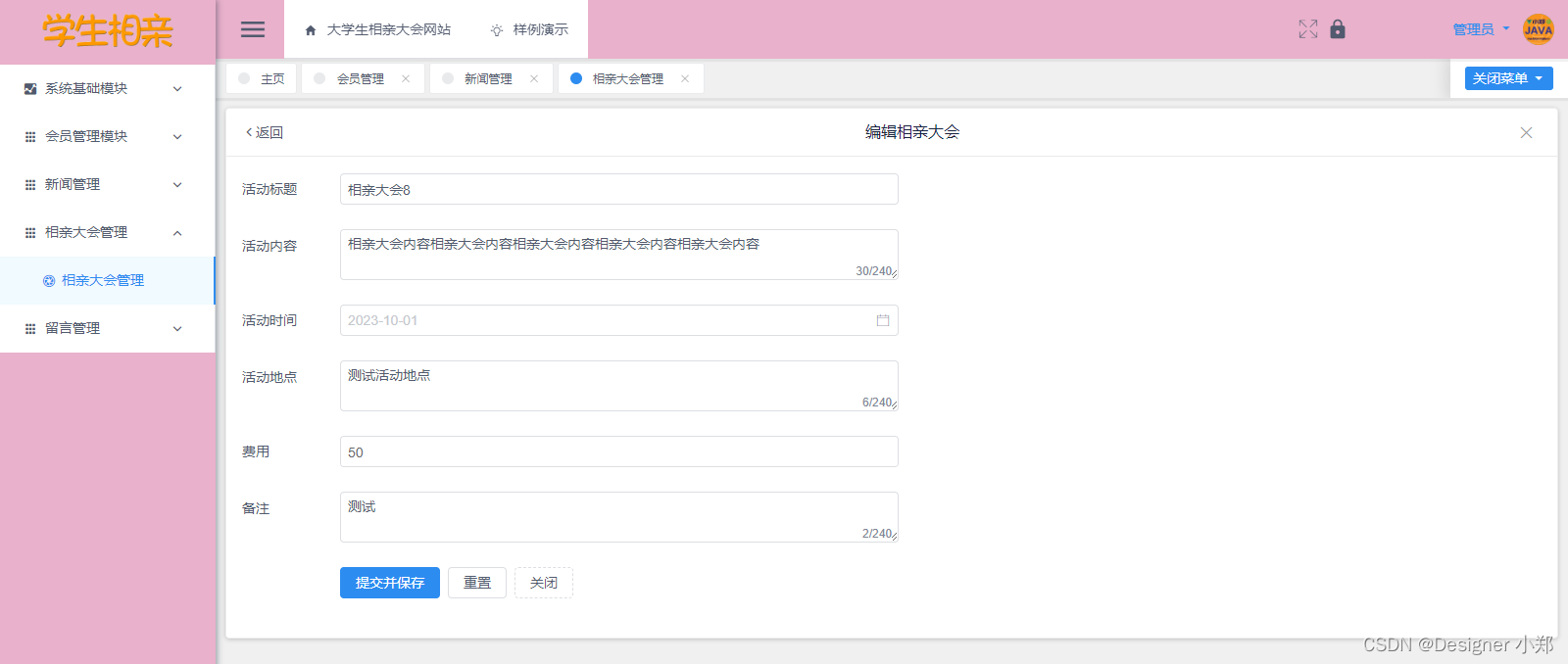Click the 2/240 character counter
Screen dimensions: 1568x664
tap(877, 534)
